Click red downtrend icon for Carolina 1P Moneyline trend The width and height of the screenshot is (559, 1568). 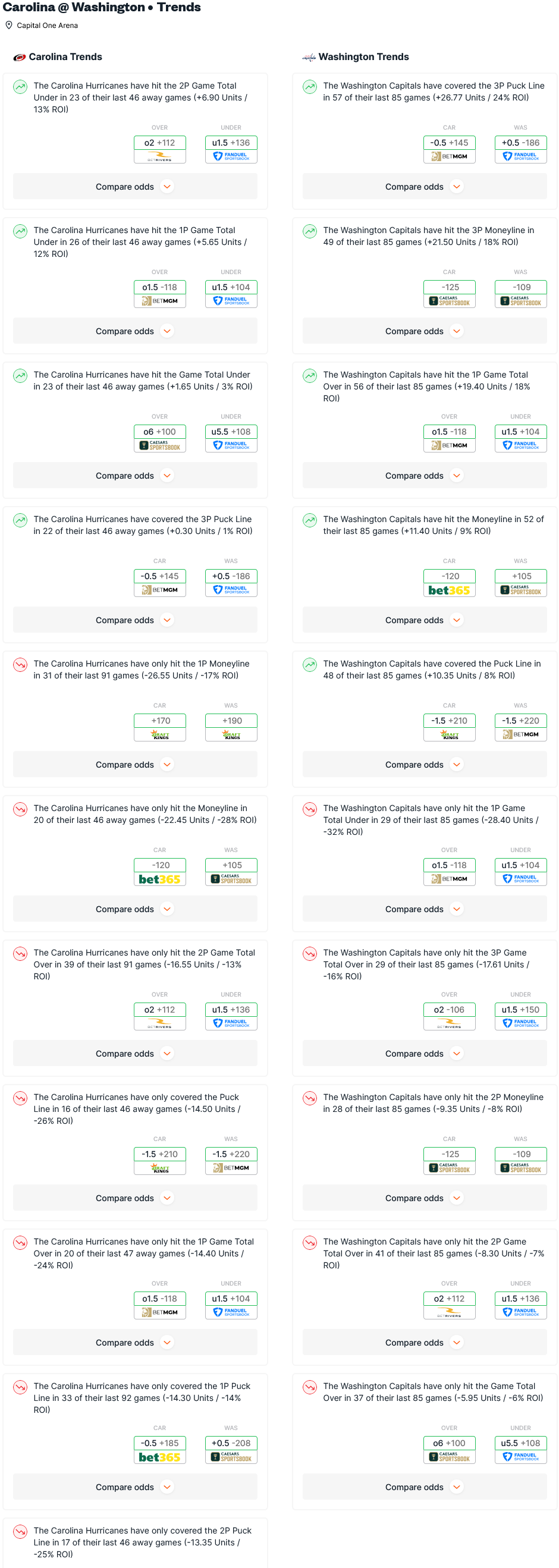20,664
